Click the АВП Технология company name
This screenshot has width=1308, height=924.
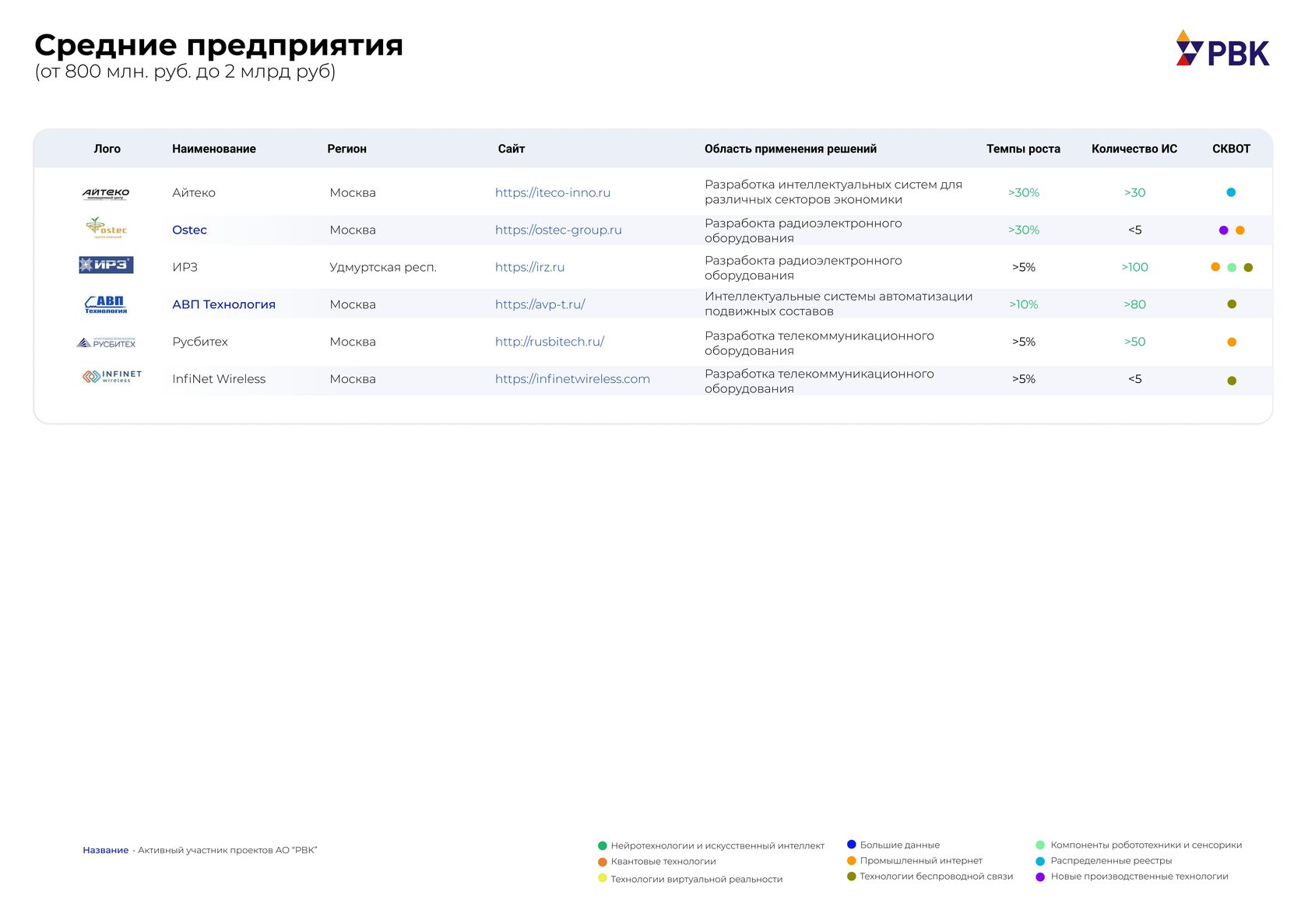coord(223,304)
